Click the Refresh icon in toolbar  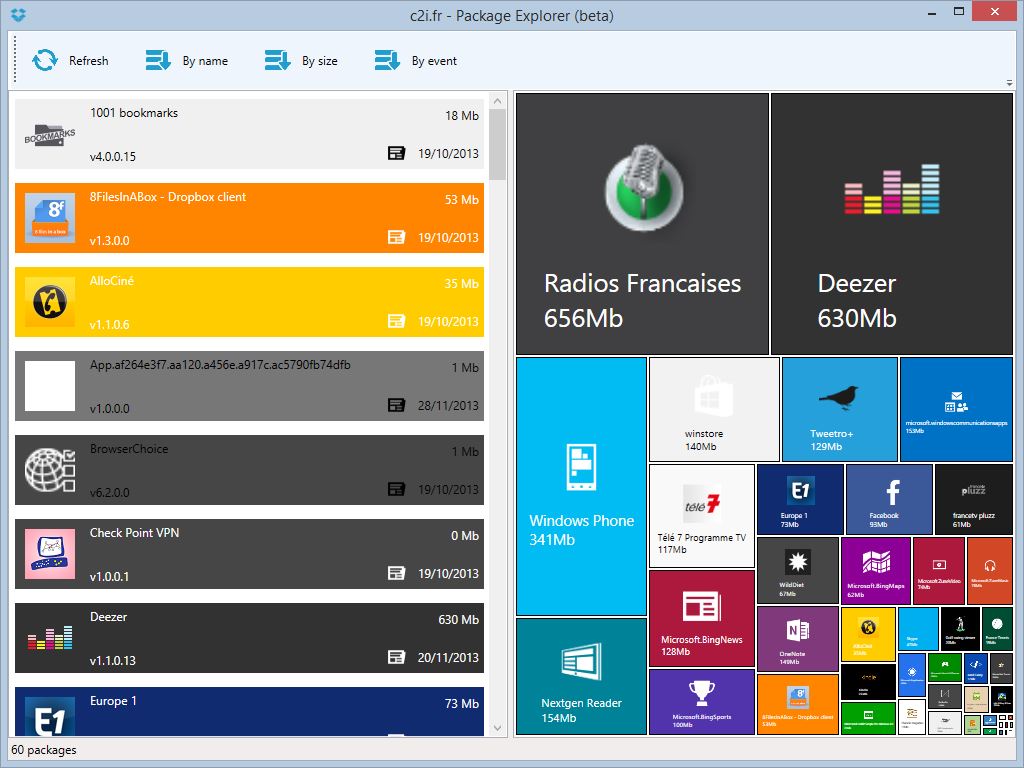(x=45, y=61)
